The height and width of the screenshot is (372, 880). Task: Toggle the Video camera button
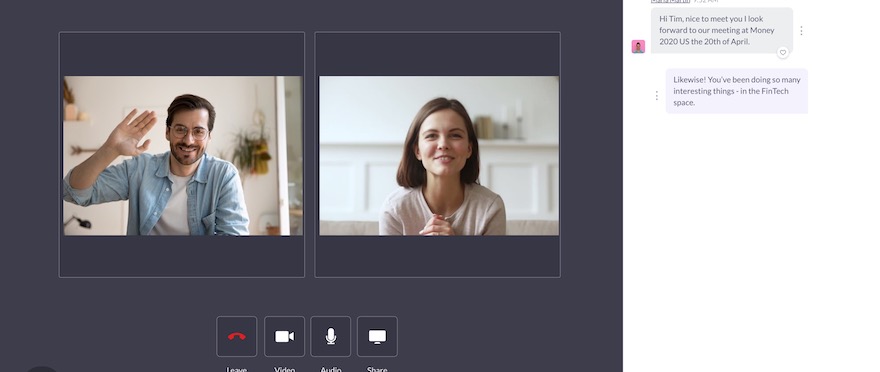click(x=285, y=337)
